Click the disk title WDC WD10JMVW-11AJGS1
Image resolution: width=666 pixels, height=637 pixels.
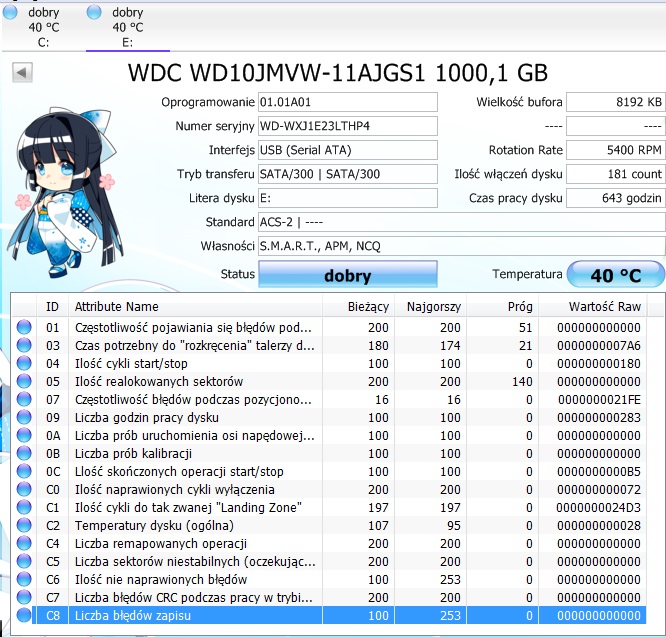[338, 73]
